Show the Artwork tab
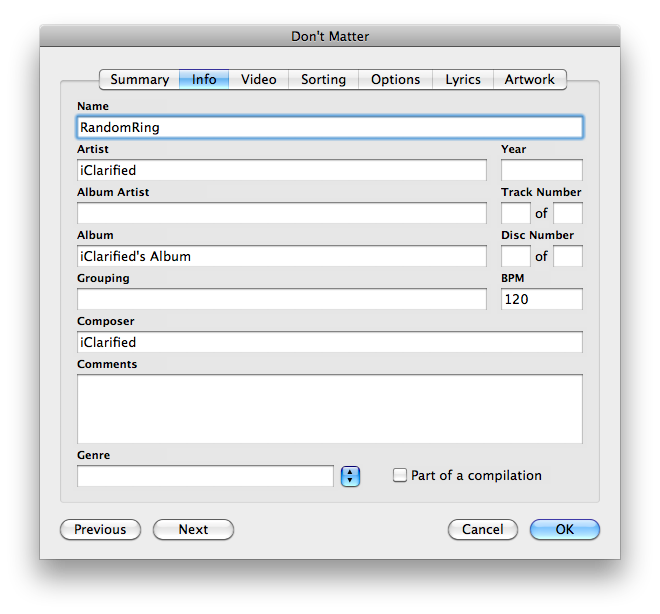Viewport: 660px width, 614px height. tap(530, 79)
